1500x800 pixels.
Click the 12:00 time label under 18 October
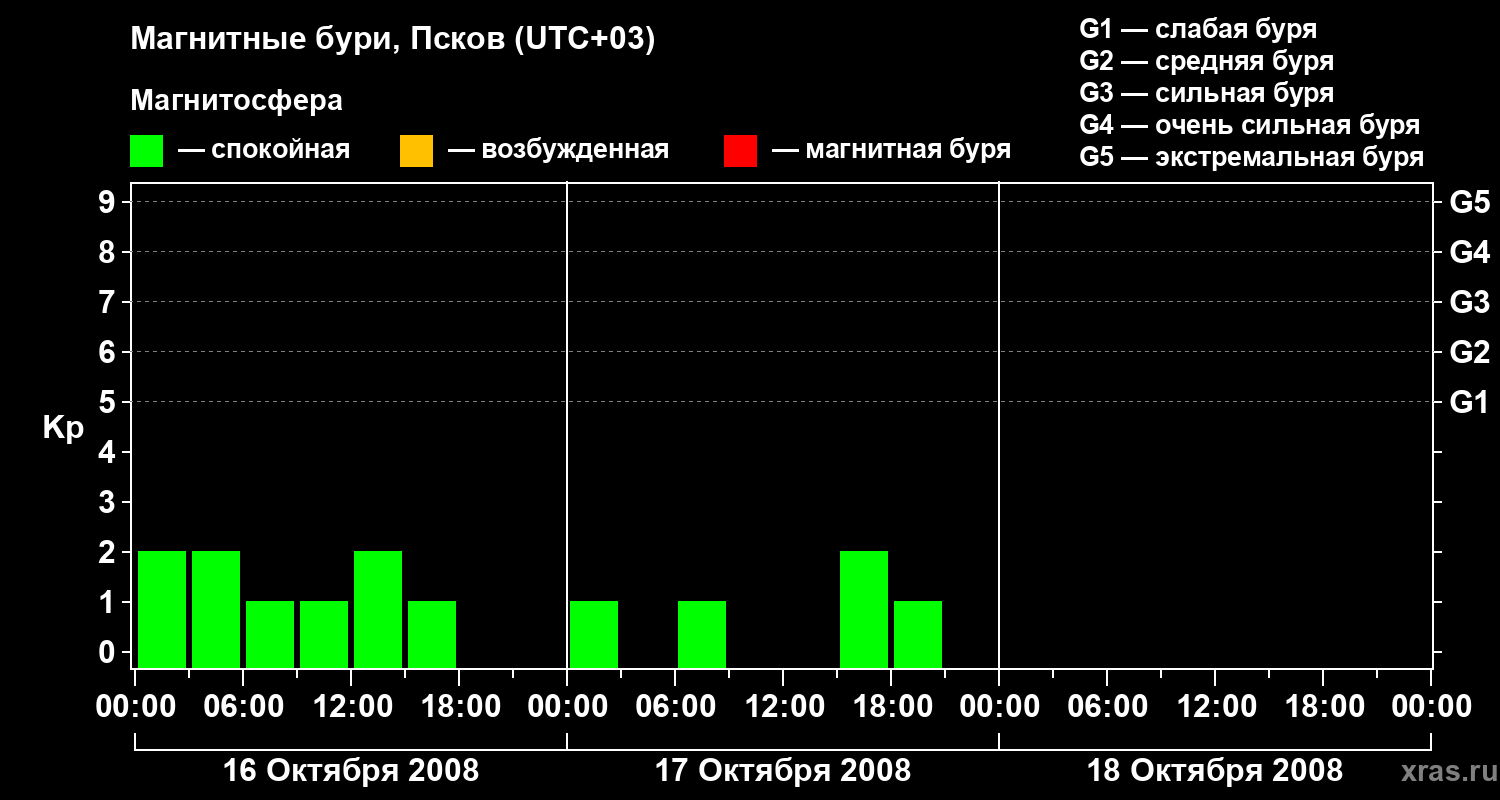tap(1215, 707)
